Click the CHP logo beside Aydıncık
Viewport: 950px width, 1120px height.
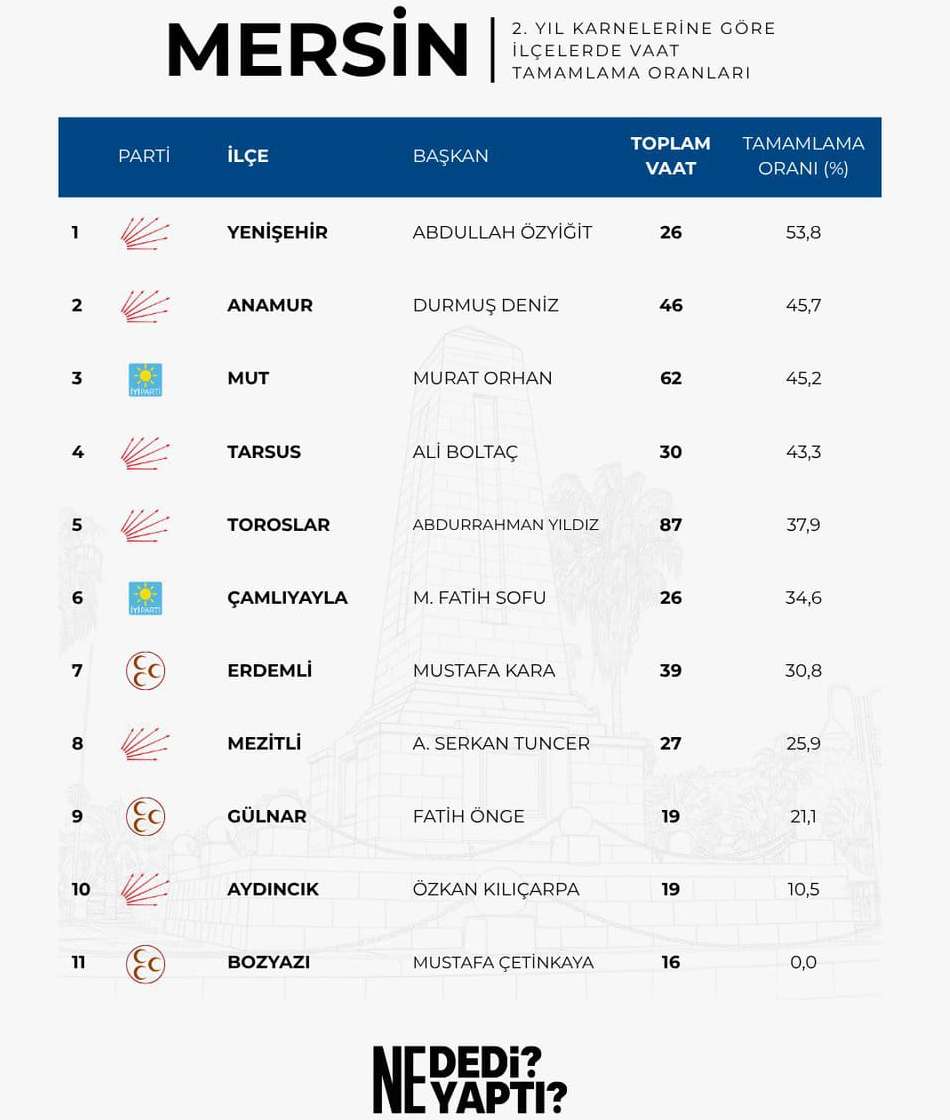pos(145,889)
